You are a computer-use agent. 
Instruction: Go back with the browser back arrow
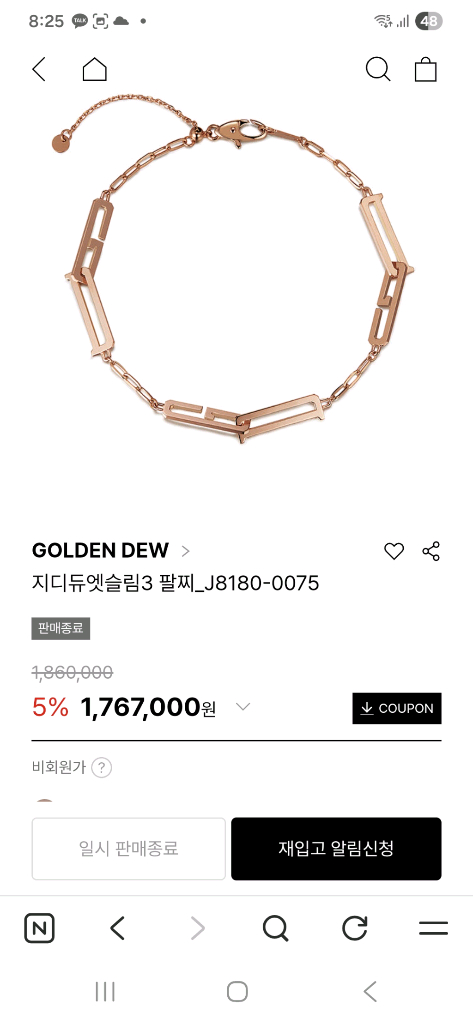(x=118, y=927)
